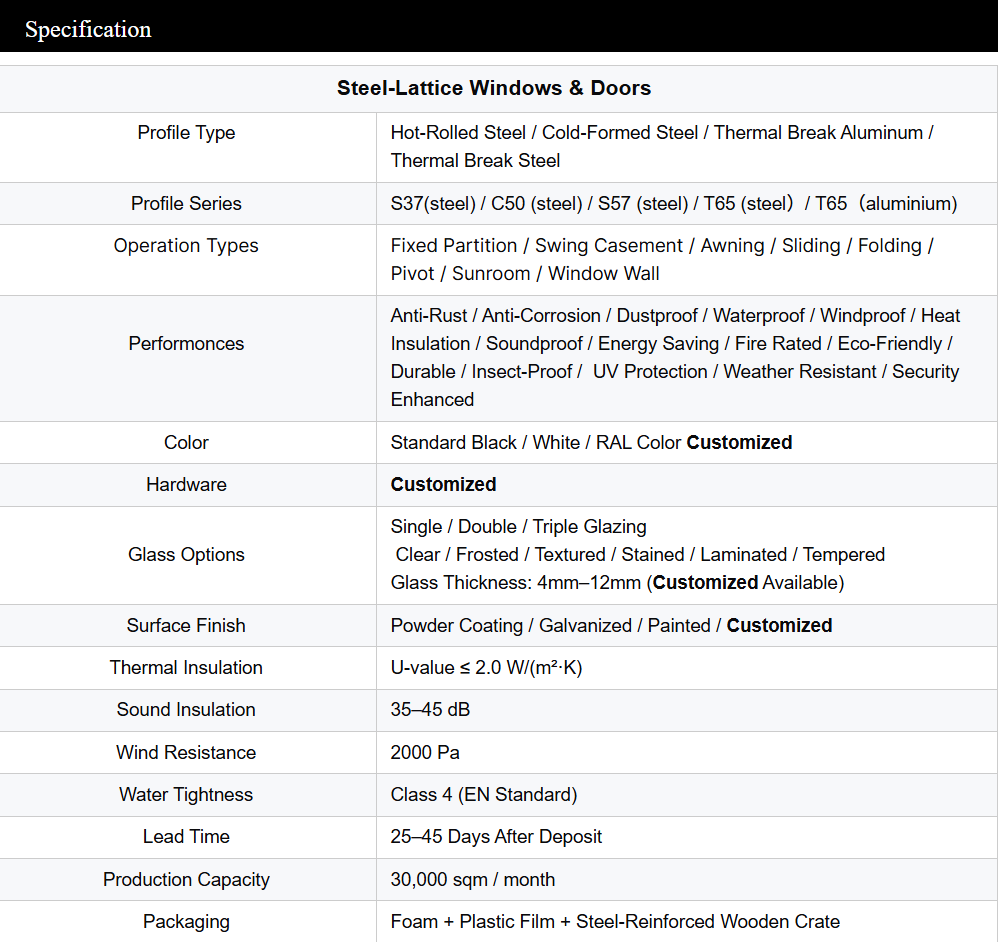998x942 pixels.
Task: Select the U-value thermal insulation text
Action: tap(486, 668)
